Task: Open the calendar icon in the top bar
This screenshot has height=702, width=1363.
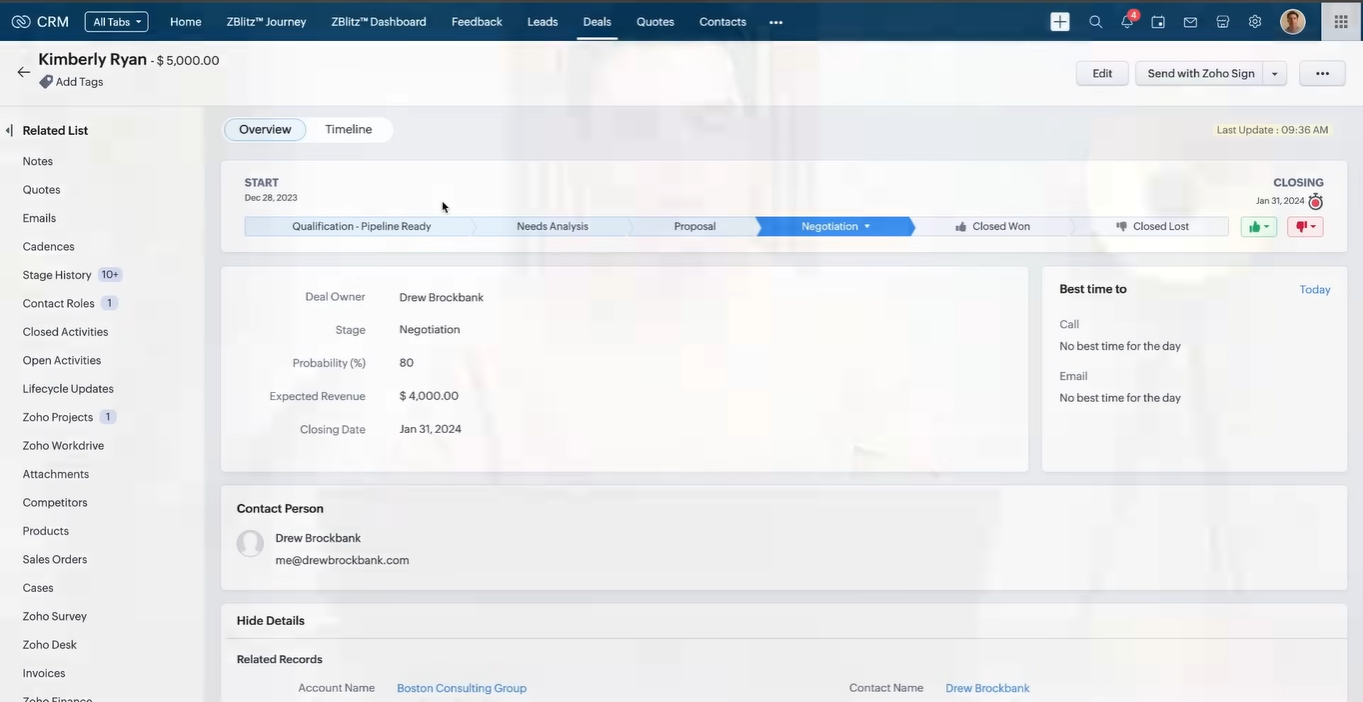Action: coord(1157,20)
